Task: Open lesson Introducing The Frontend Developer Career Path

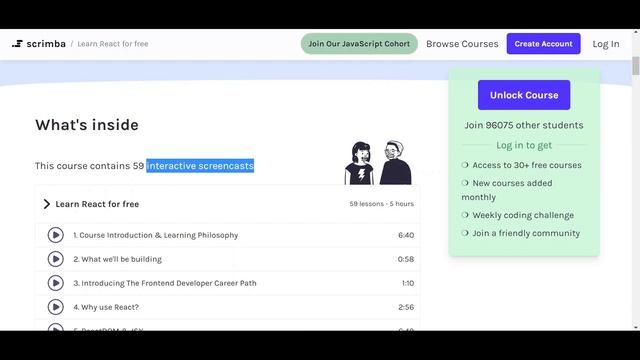Action: [165, 283]
